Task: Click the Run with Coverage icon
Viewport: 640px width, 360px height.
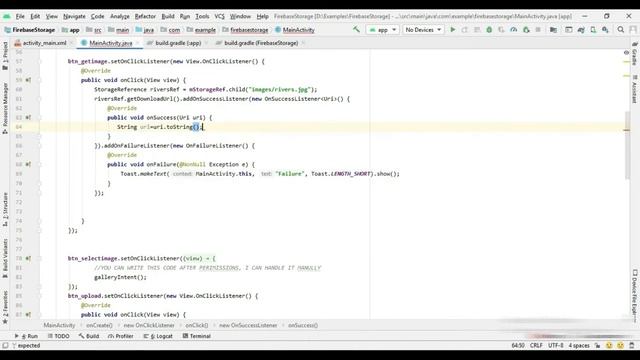Action: [501, 30]
